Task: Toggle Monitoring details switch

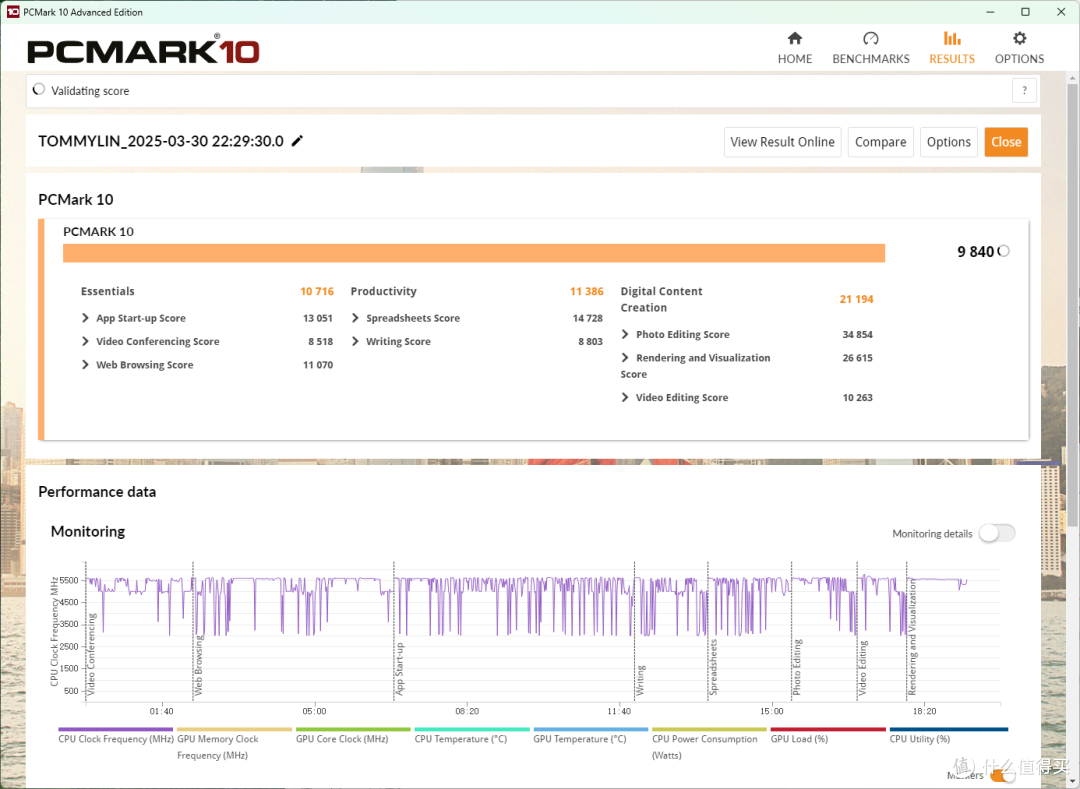Action: [x=997, y=533]
